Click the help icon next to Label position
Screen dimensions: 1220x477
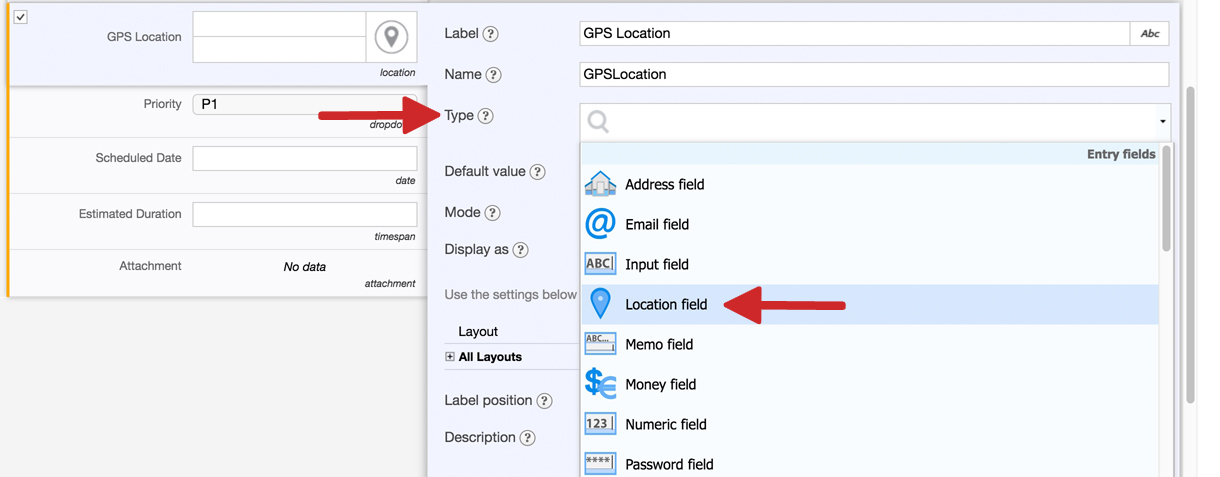click(544, 401)
